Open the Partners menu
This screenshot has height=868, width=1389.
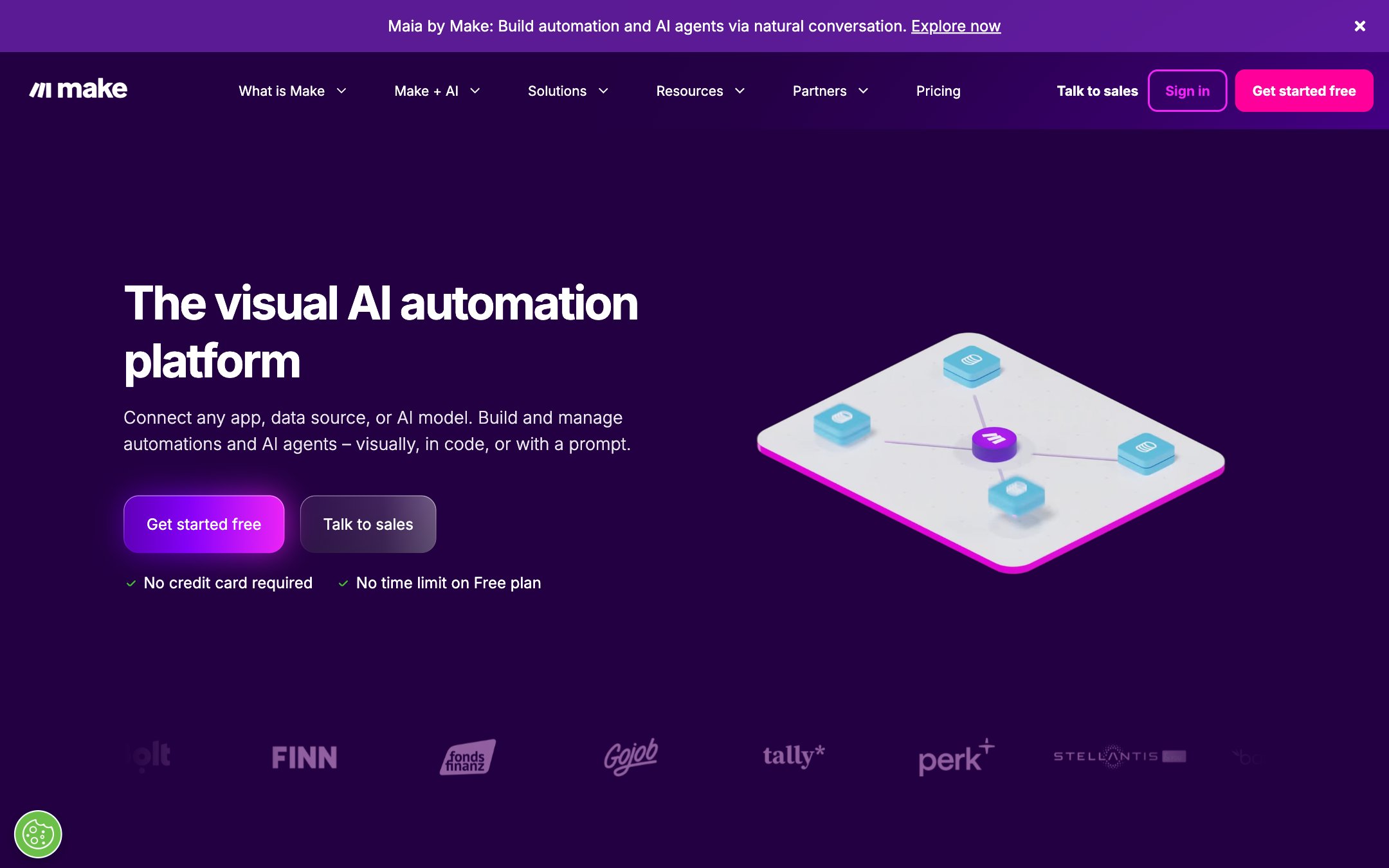tap(819, 91)
